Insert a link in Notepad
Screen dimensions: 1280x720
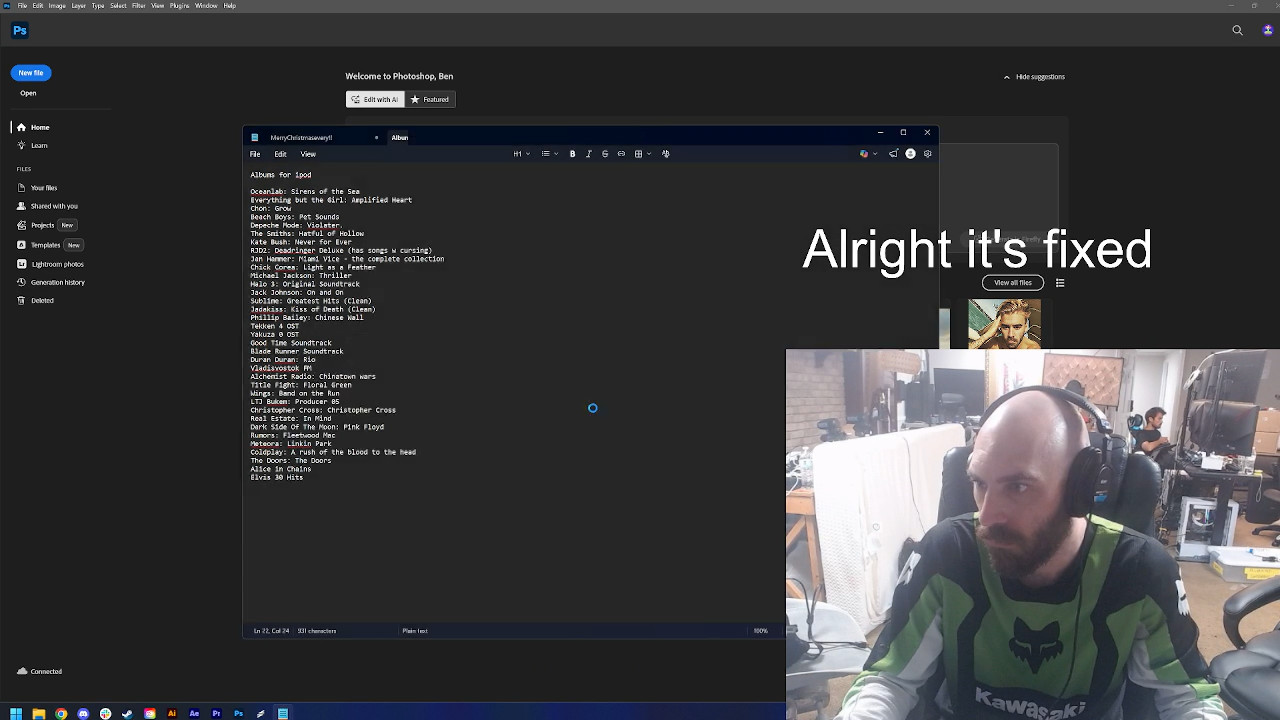coord(621,154)
